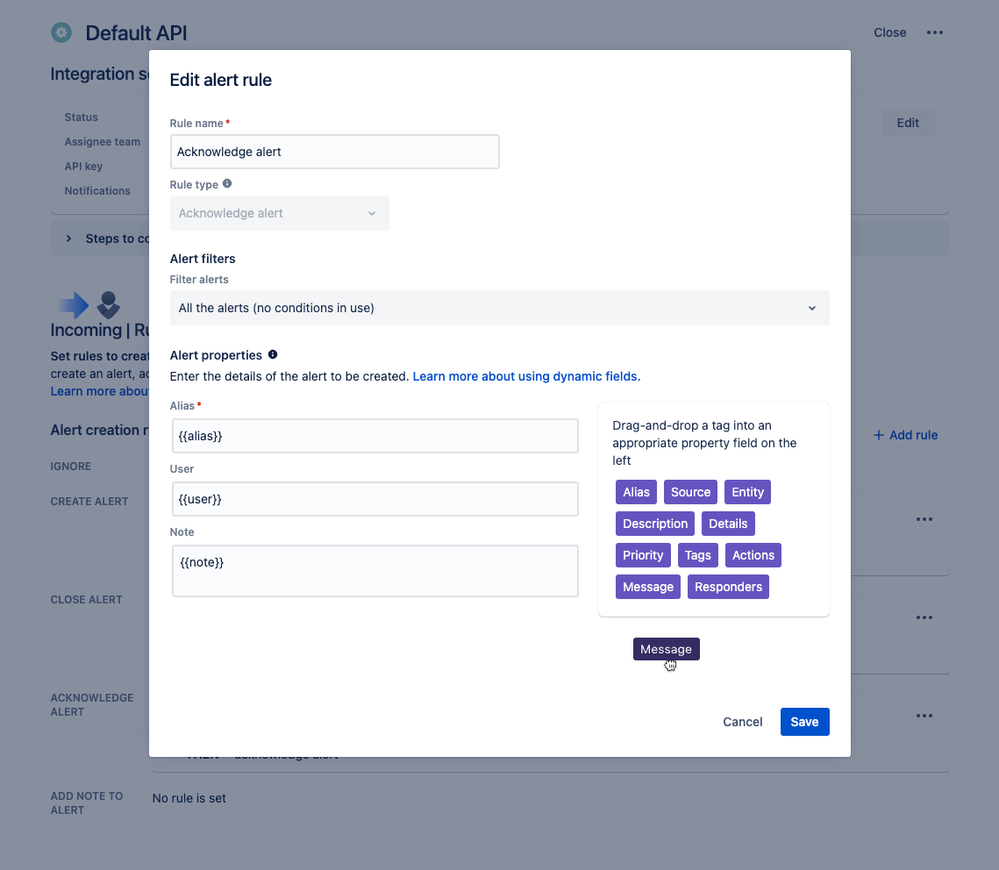Select the Priority tag
The width and height of the screenshot is (999, 870).
[x=643, y=555]
